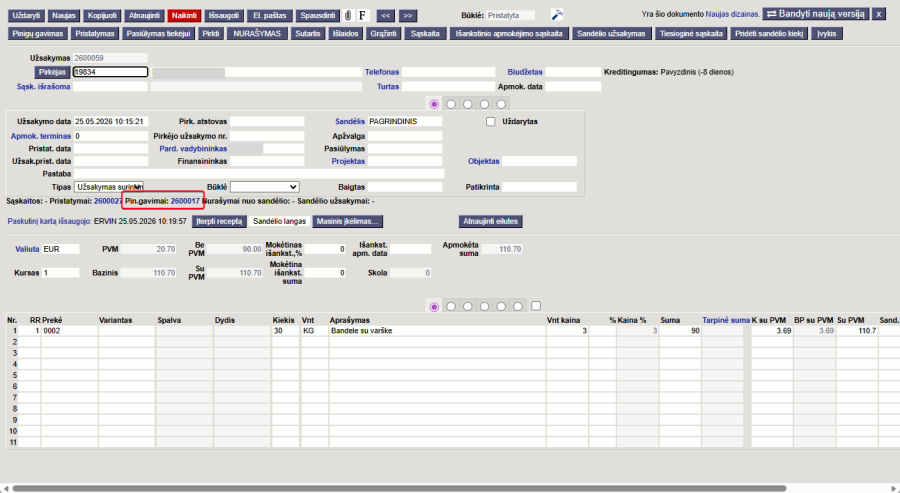Click the Sąskaita action button
The width and height of the screenshot is (900, 493).
click(425, 34)
